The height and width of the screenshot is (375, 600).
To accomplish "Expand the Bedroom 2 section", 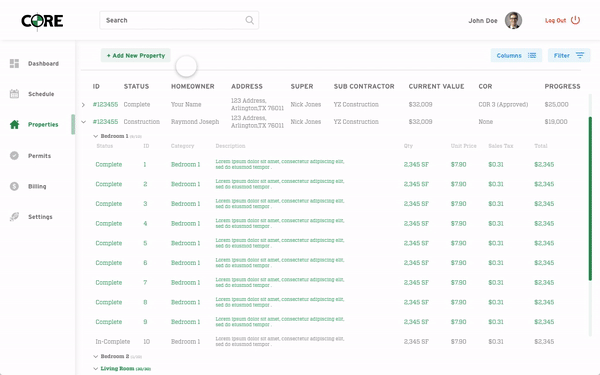I will pos(96,356).
